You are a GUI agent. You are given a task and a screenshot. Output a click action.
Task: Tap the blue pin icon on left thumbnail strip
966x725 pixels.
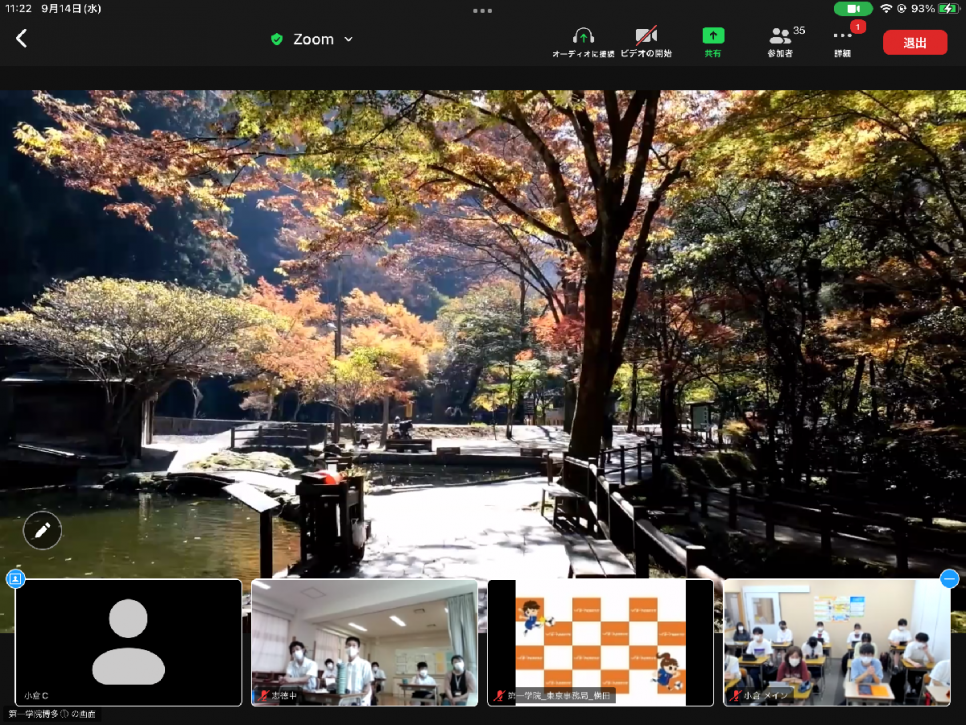click(15, 579)
